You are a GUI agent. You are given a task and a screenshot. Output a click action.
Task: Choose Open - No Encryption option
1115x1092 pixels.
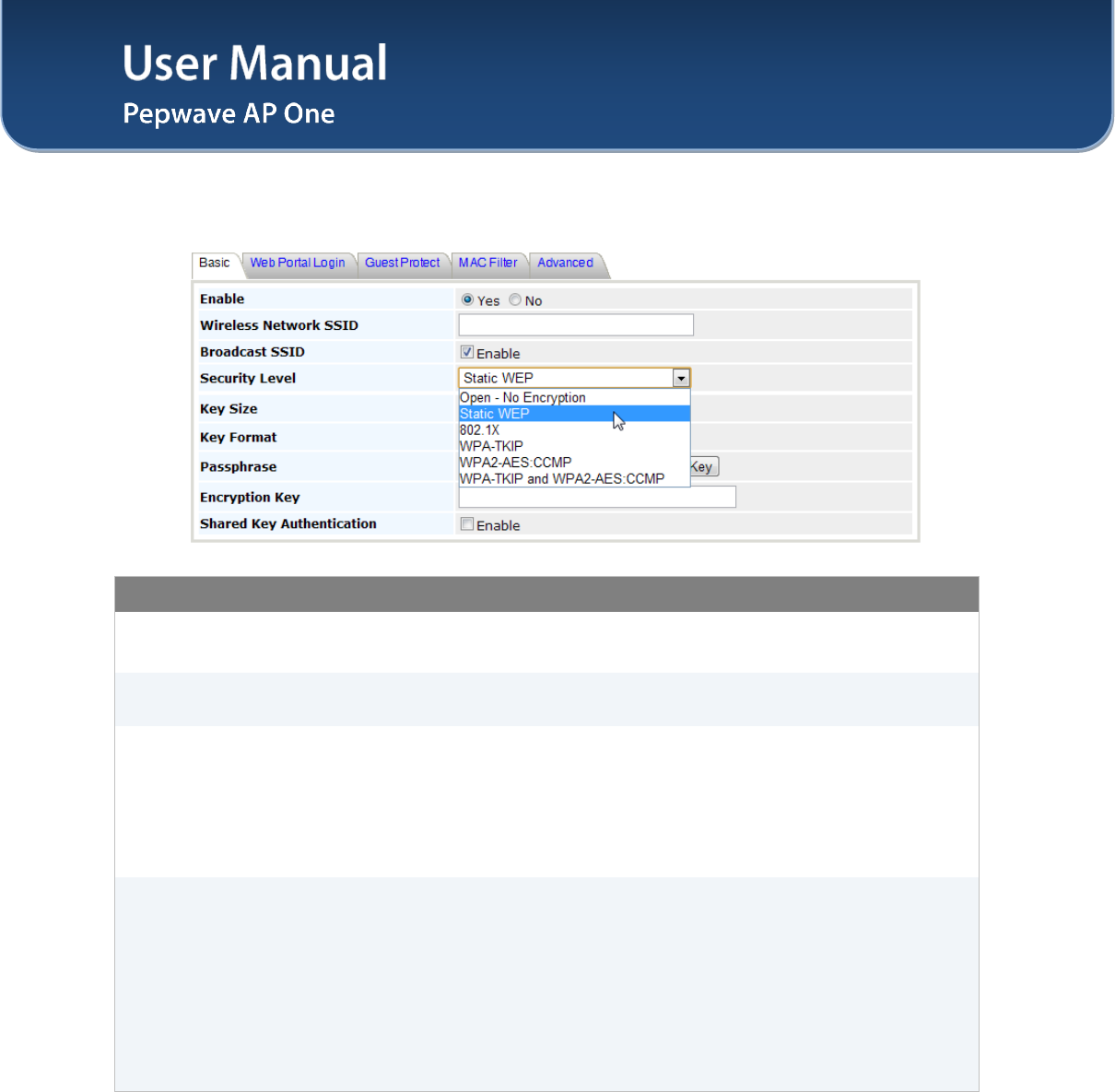574,397
